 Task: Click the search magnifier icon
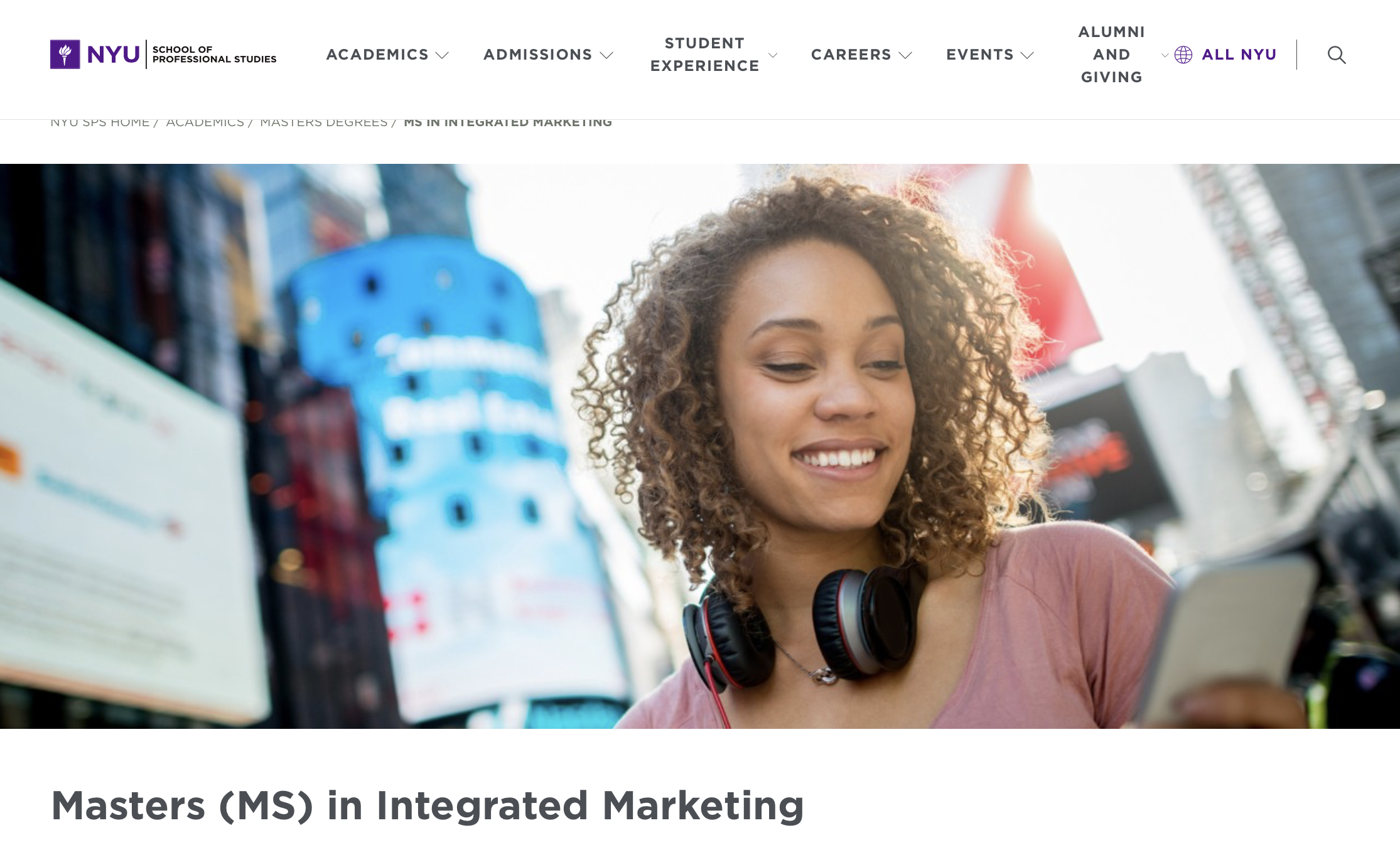click(x=1337, y=55)
